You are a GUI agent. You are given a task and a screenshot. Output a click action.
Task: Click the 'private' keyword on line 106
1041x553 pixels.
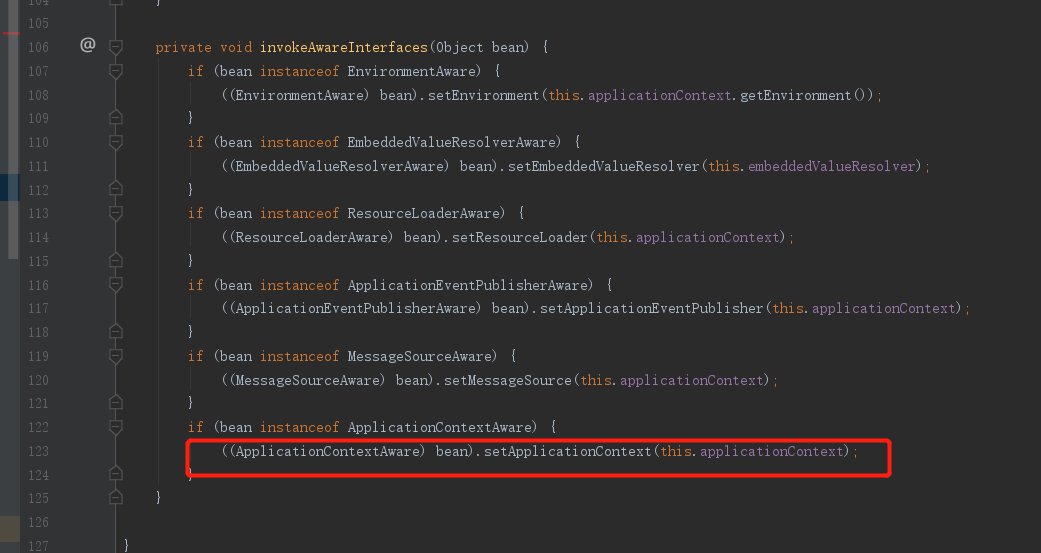183,47
